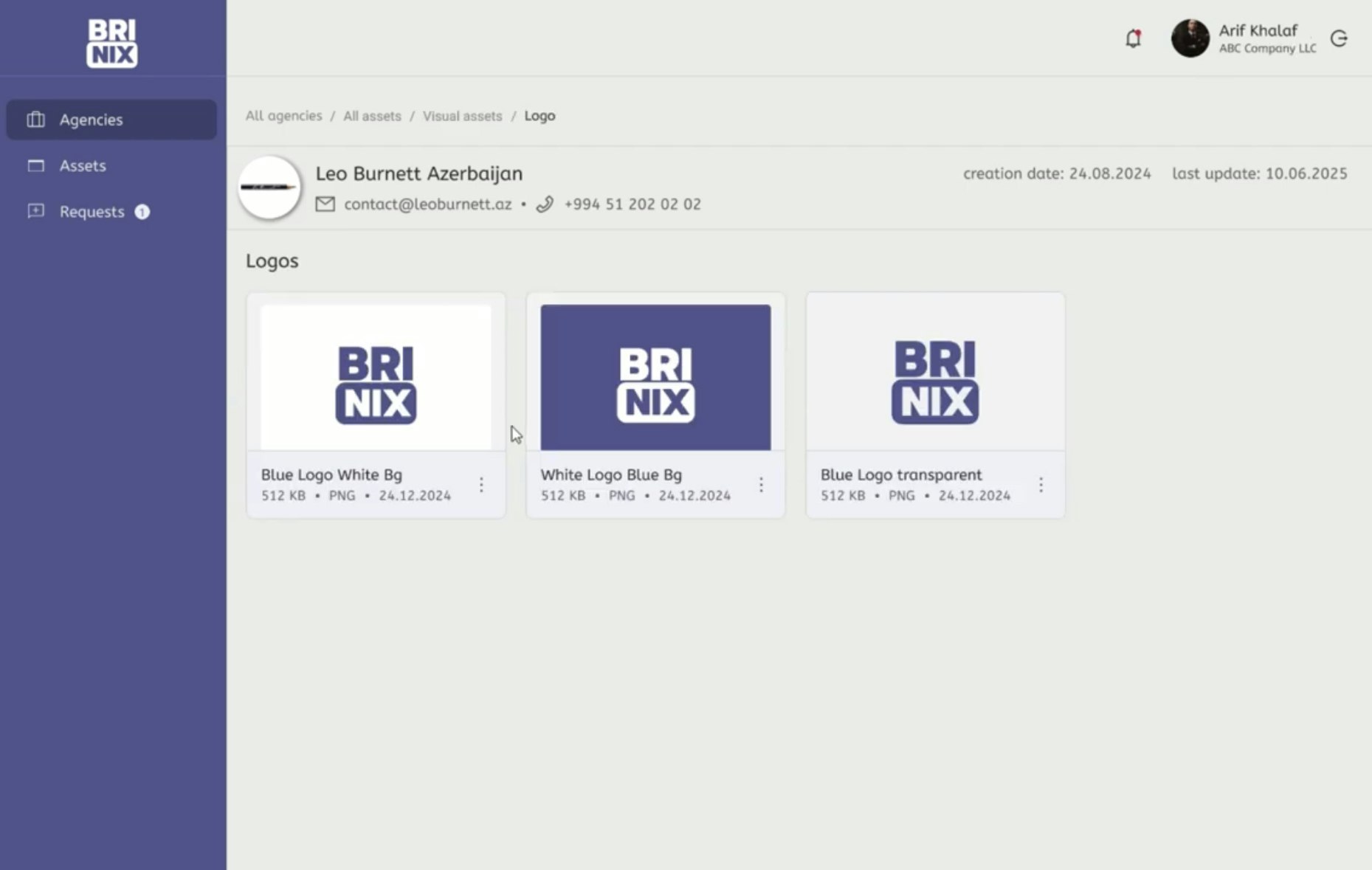Click the Brinix logo in sidebar
Screen dimensions: 1372x870
tap(111, 44)
